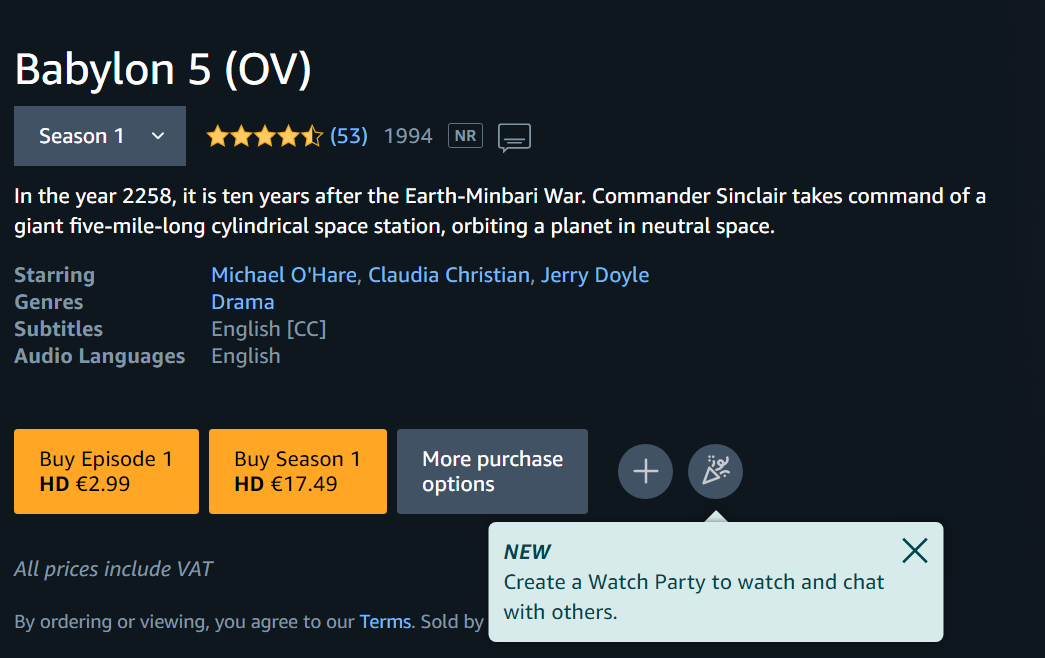Click the chevron arrow beside Season 1

(158, 136)
